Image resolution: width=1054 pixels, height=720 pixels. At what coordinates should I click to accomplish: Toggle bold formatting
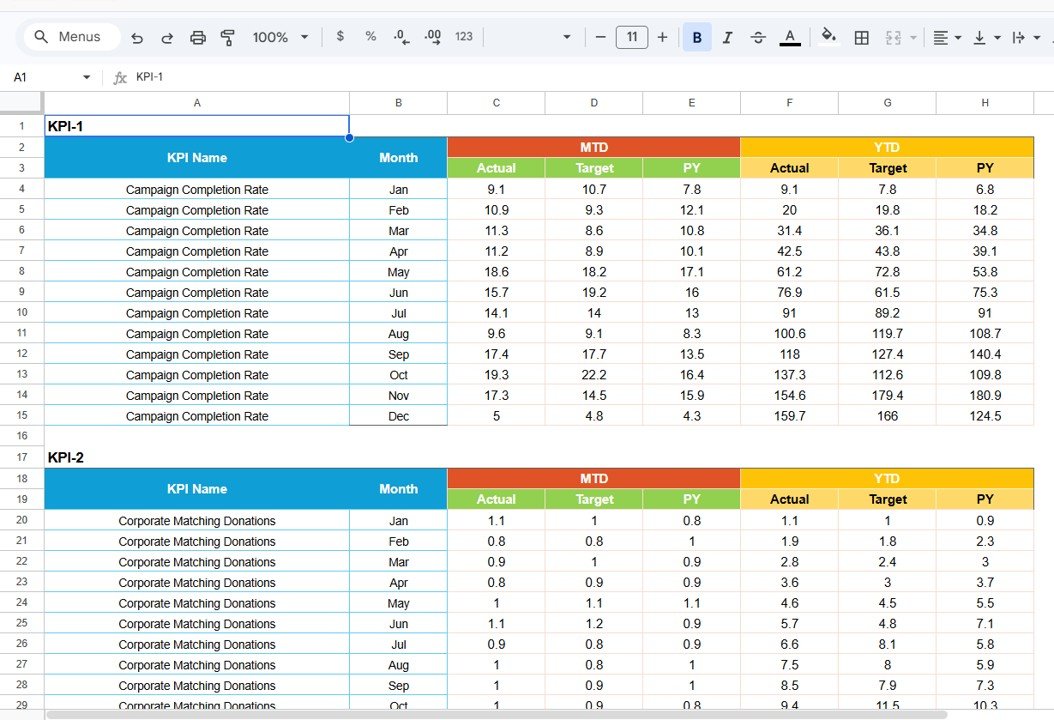coord(696,37)
